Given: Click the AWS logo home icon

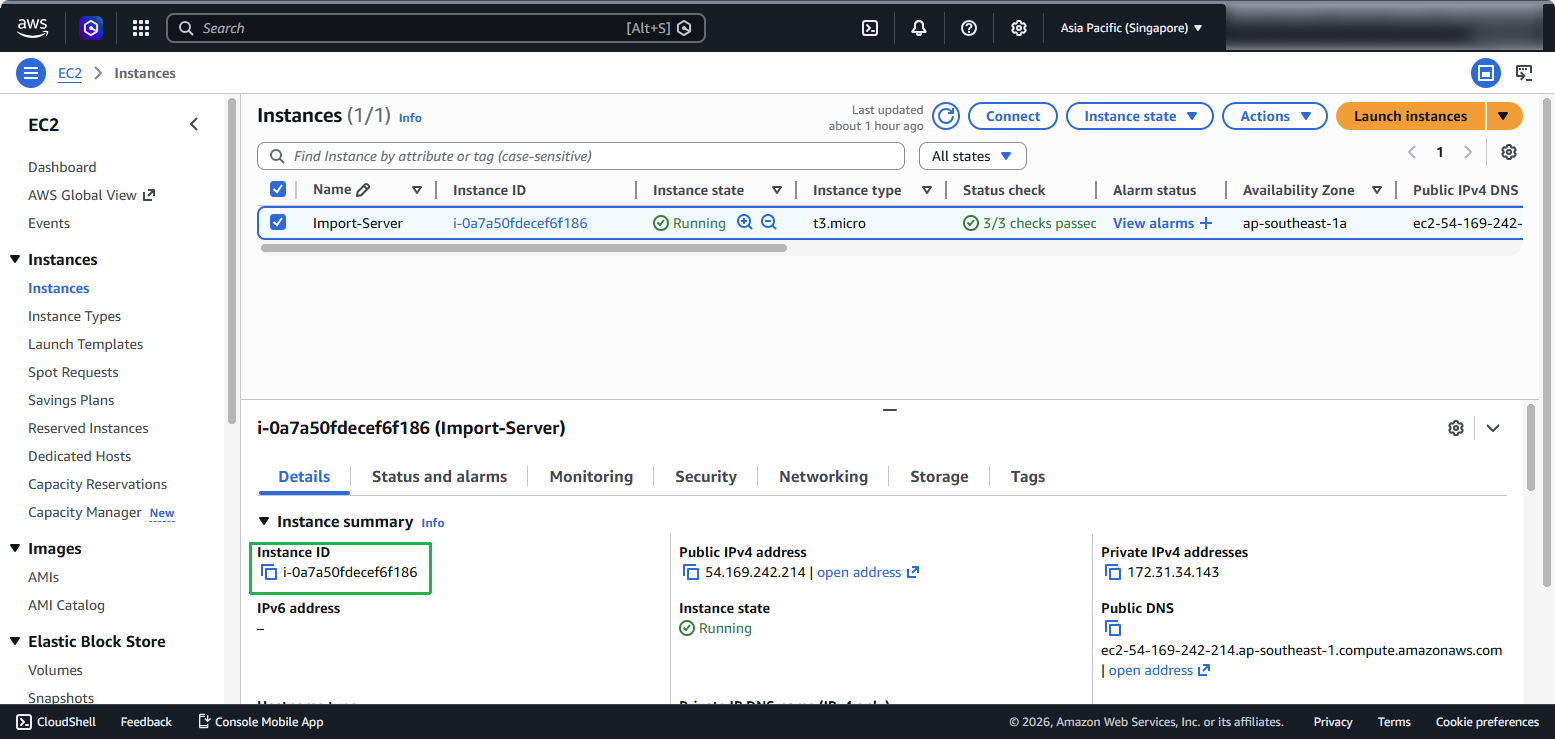Looking at the screenshot, I should coord(33,28).
